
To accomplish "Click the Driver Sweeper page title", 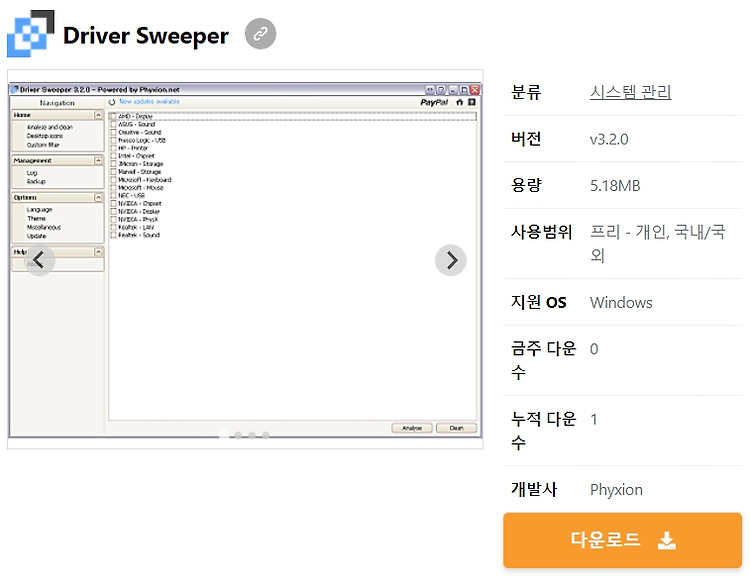I will tap(146, 36).
